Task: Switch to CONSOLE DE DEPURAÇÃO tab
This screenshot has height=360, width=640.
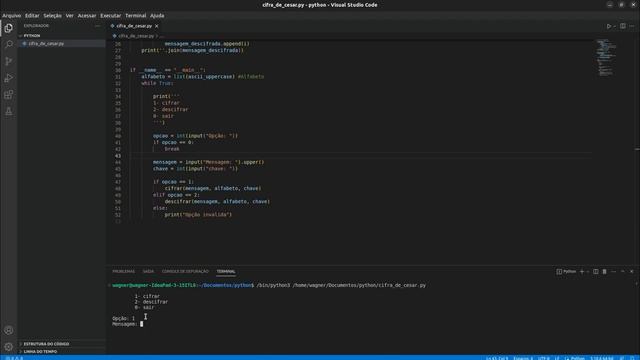Action: click(x=185, y=271)
